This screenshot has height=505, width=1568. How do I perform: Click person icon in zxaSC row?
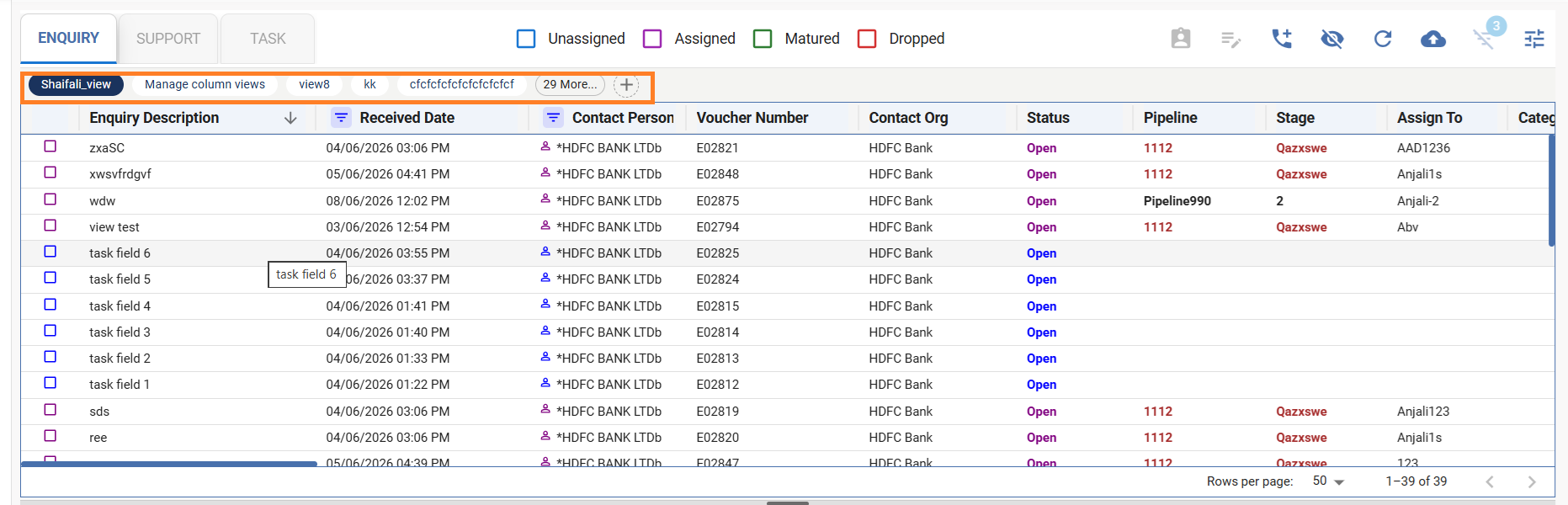pos(545,146)
